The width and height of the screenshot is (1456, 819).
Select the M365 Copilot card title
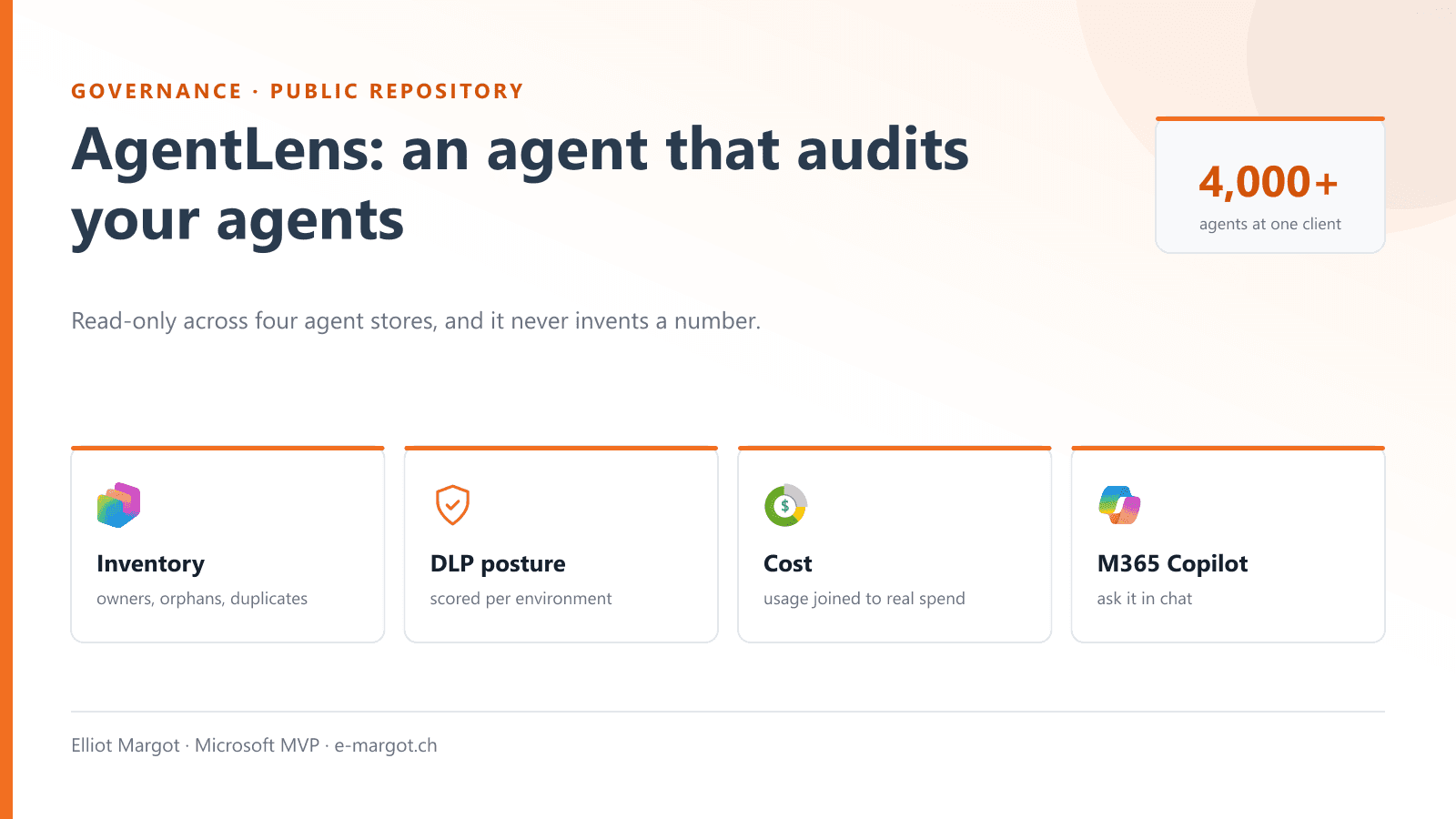click(x=1172, y=564)
